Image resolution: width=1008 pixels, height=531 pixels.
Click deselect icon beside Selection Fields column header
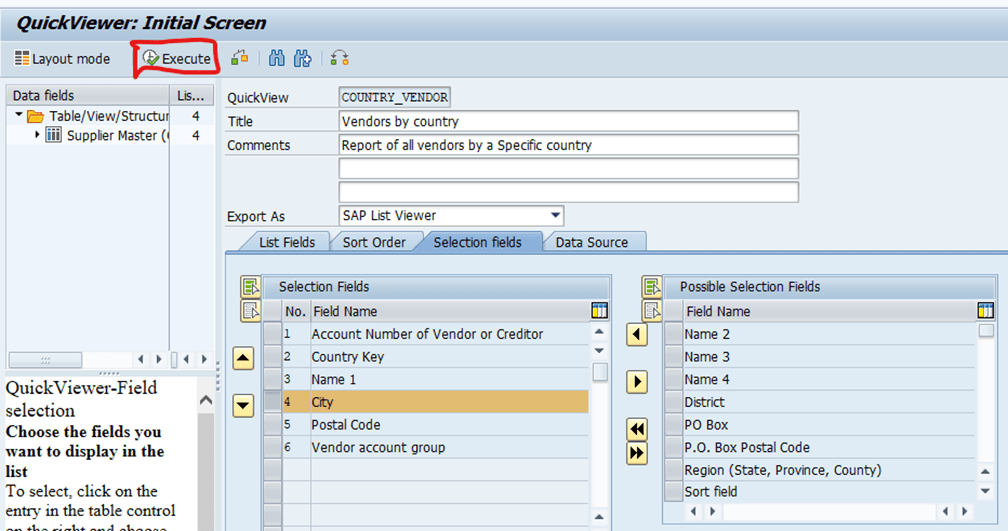[x=251, y=311]
